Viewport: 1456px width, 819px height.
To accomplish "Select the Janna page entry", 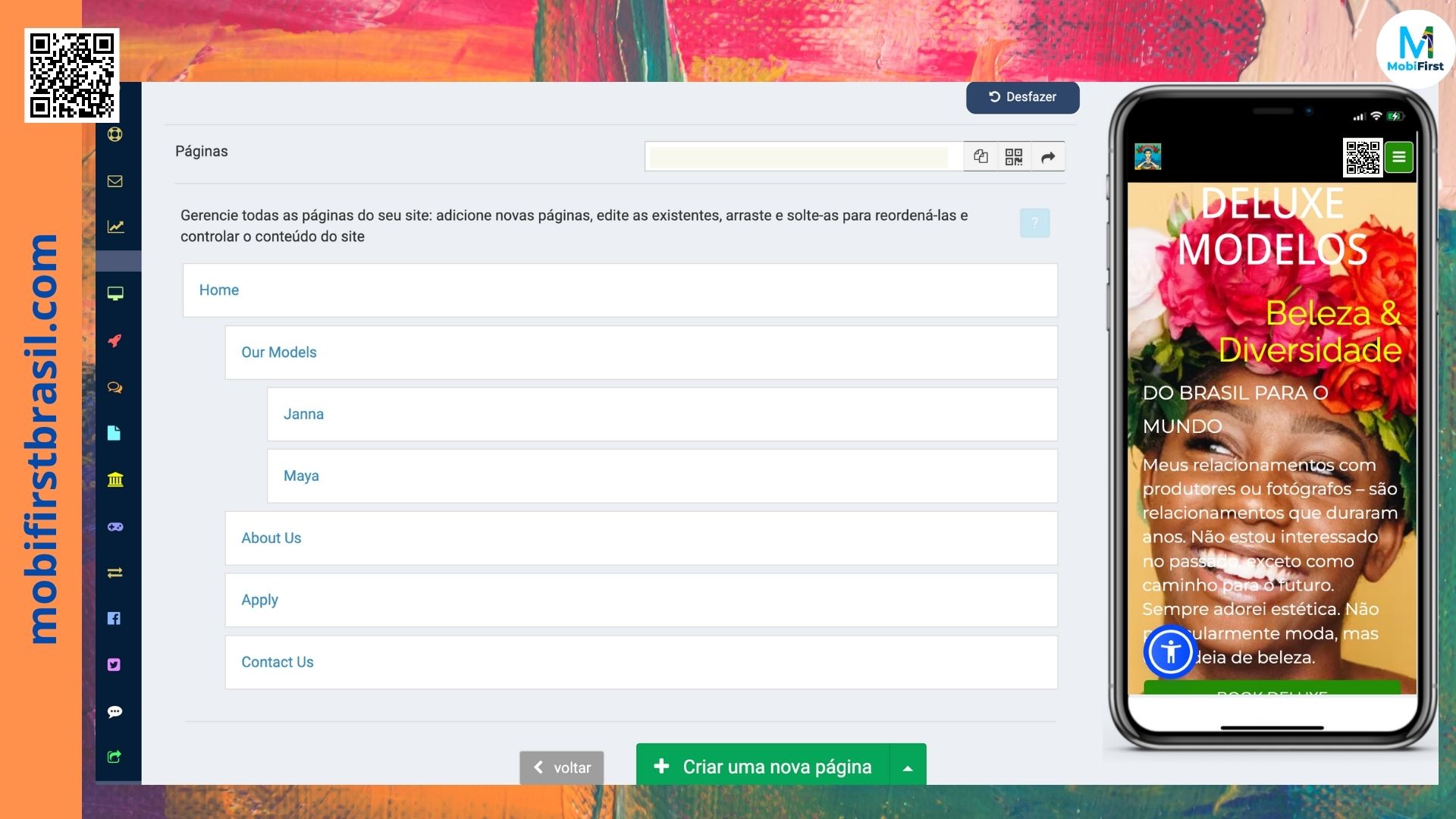I will [303, 415].
